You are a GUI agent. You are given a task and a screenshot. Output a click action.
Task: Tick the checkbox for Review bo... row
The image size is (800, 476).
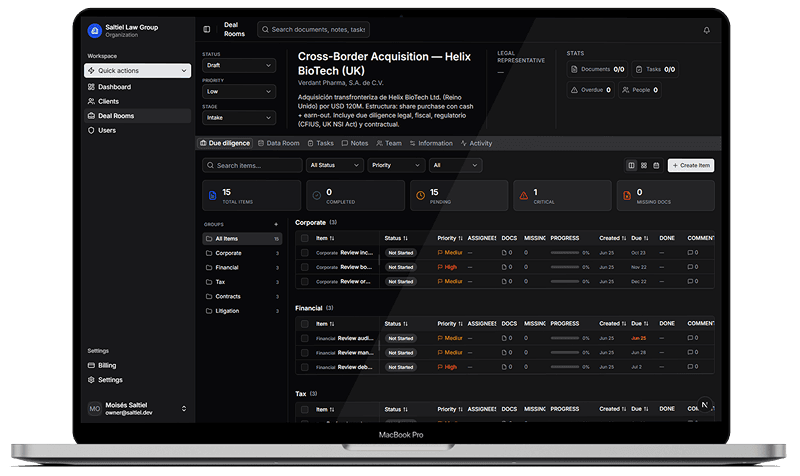click(305, 267)
